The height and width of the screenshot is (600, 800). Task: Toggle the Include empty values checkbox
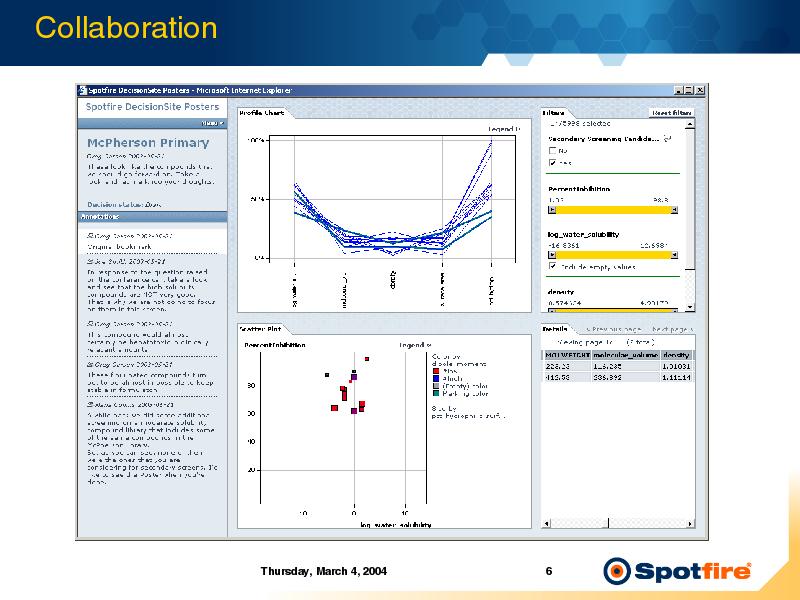(x=552, y=266)
